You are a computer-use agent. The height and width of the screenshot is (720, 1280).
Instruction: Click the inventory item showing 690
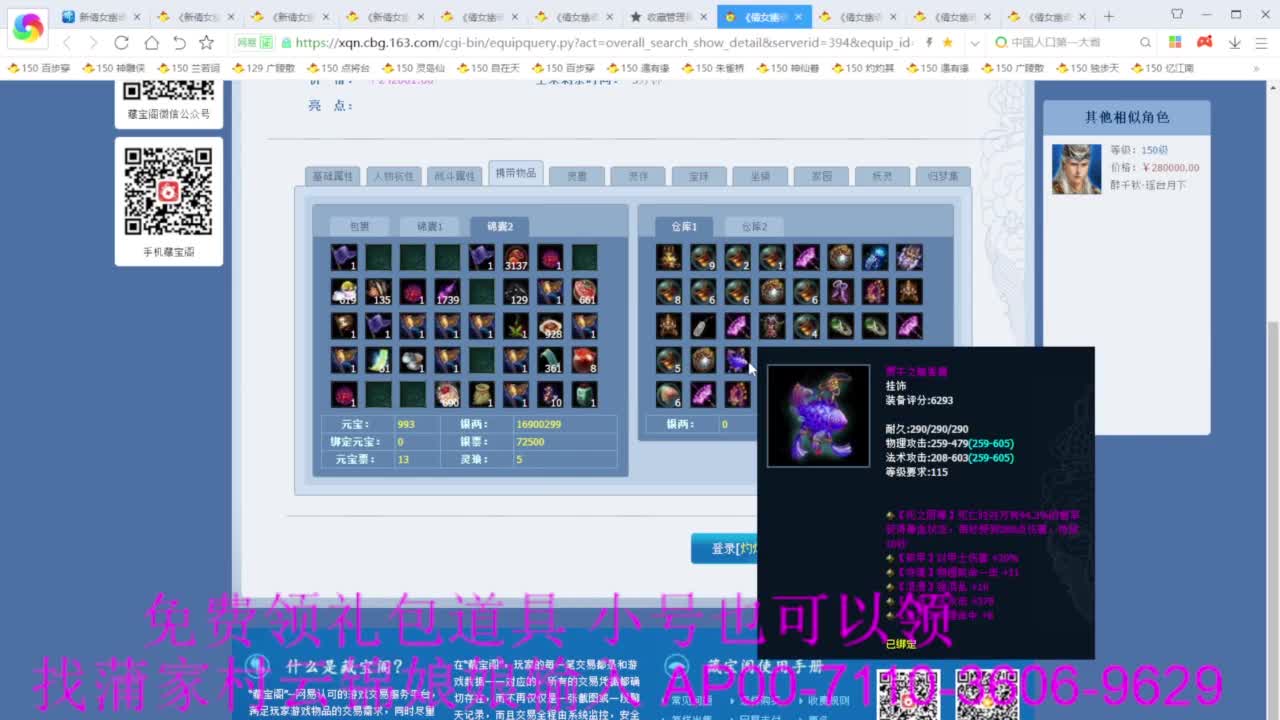tap(447, 394)
